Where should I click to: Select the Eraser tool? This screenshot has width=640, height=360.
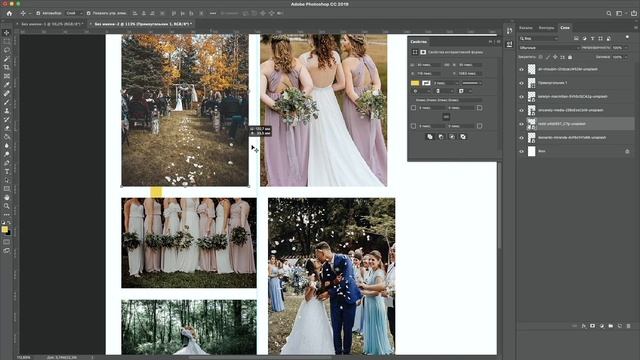pos(7,128)
